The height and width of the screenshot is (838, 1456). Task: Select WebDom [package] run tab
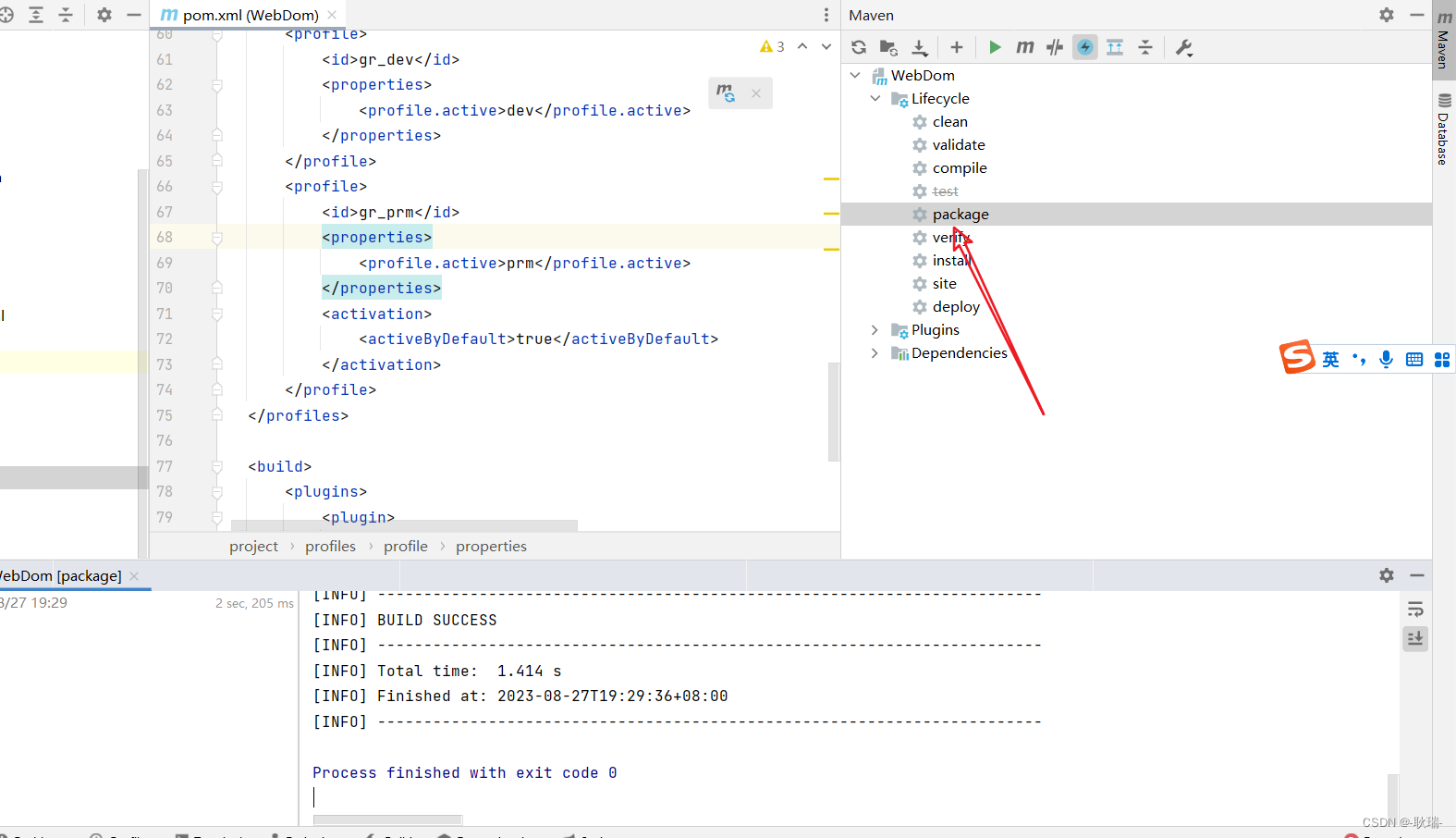61,575
